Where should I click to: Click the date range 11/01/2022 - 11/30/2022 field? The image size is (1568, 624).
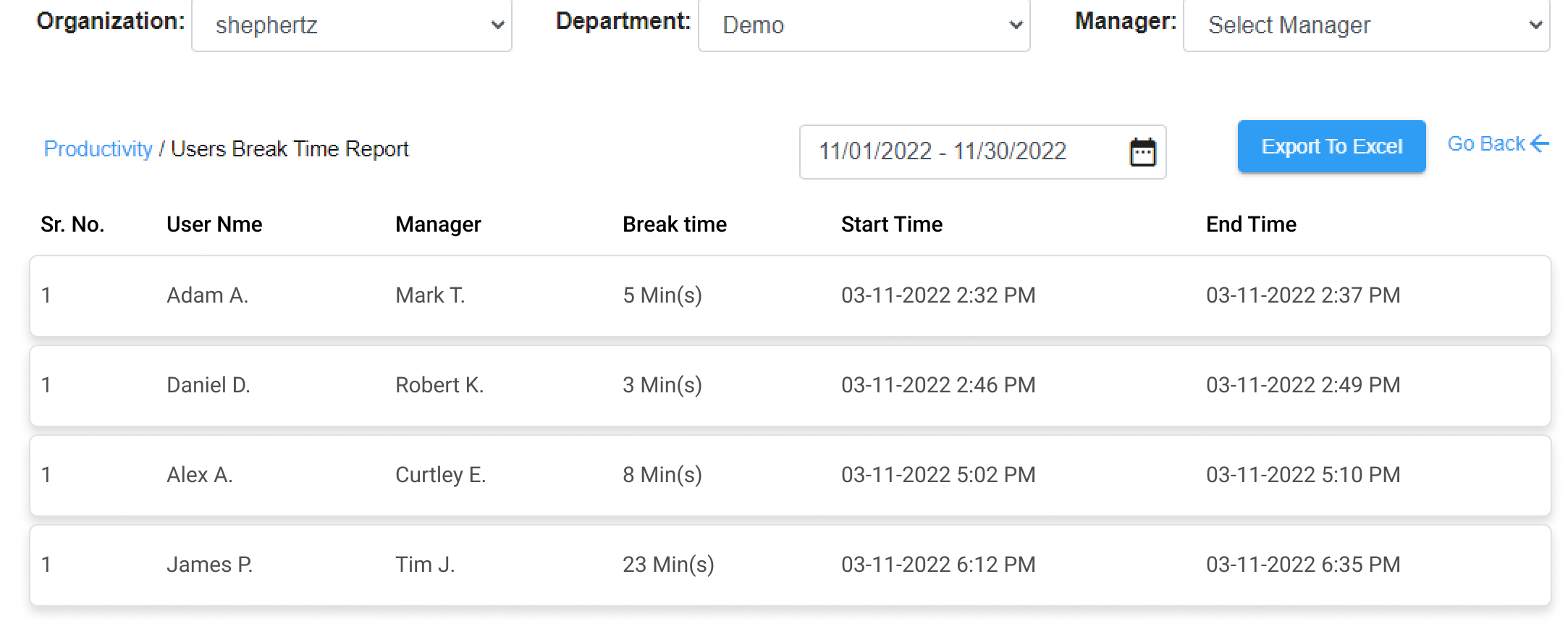coord(982,152)
